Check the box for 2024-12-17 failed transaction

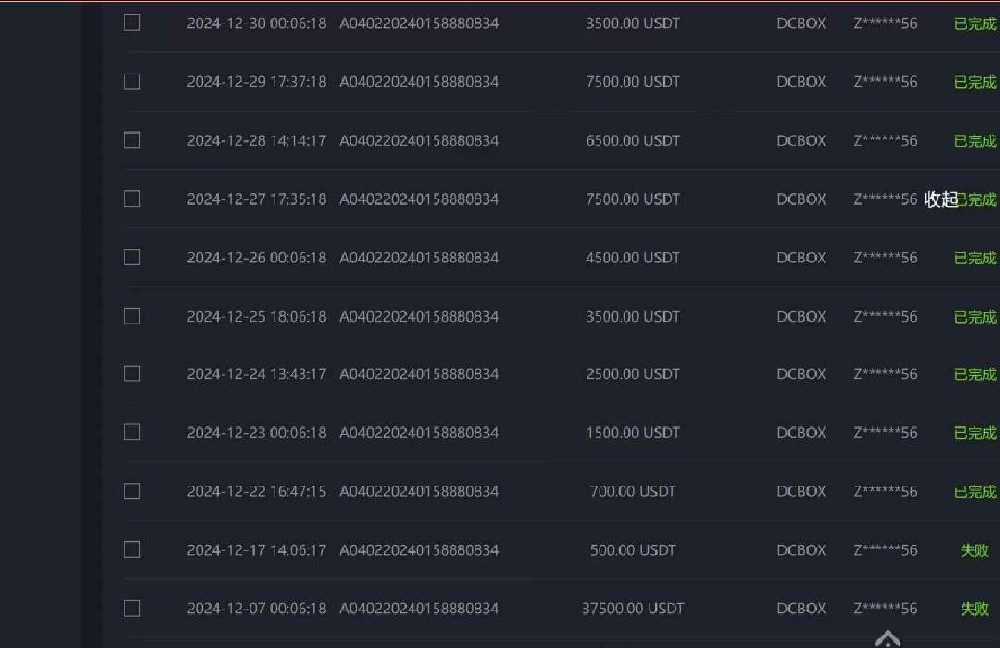pyautogui.click(x=132, y=550)
